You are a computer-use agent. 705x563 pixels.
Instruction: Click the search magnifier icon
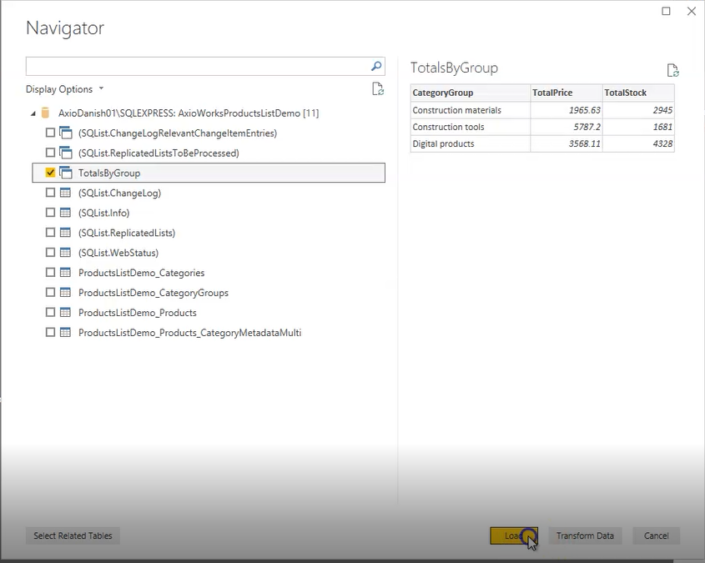pos(376,66)
